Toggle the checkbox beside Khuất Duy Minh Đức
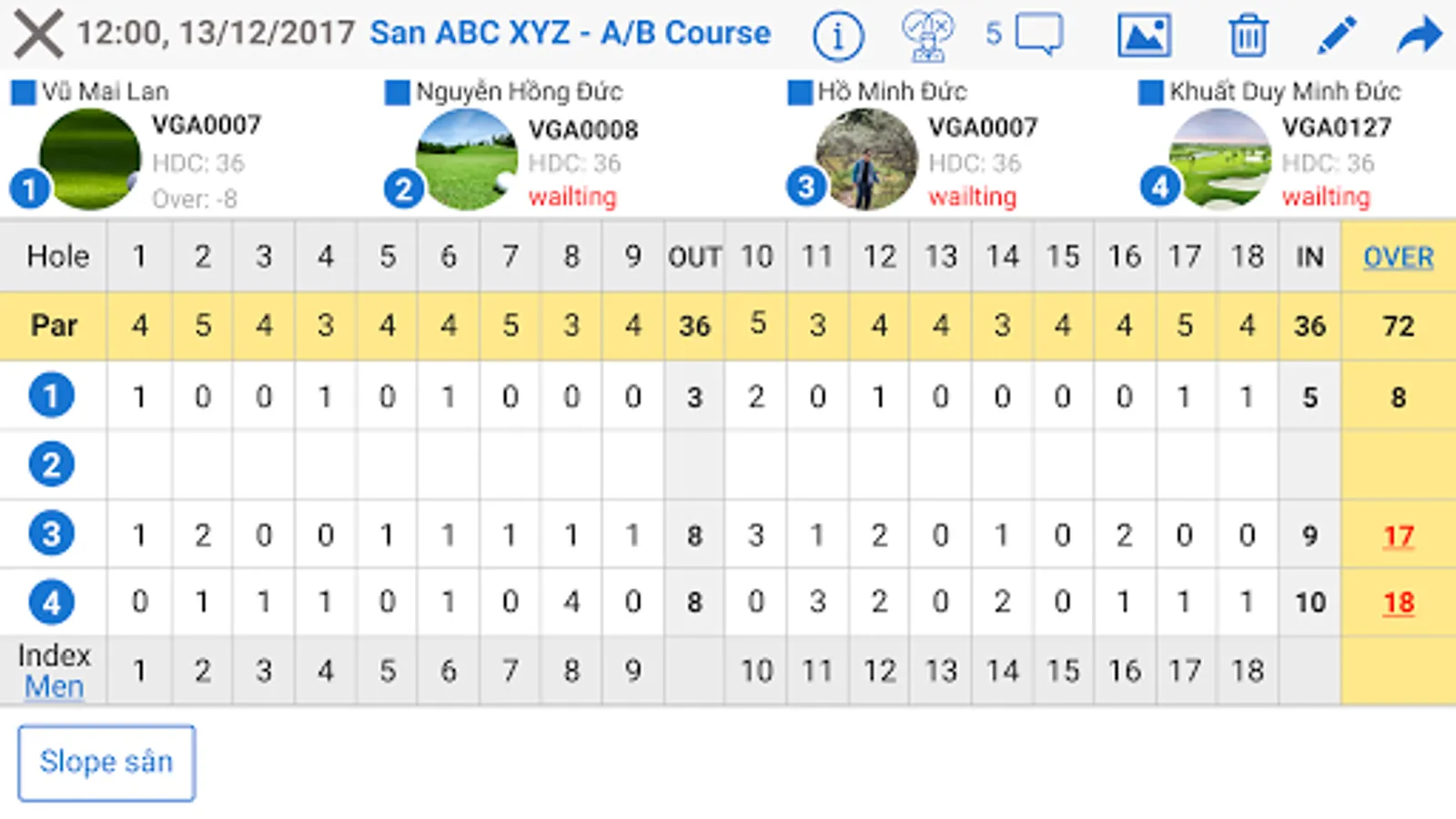1456x819 pixels. click(x=1150, y=92)
